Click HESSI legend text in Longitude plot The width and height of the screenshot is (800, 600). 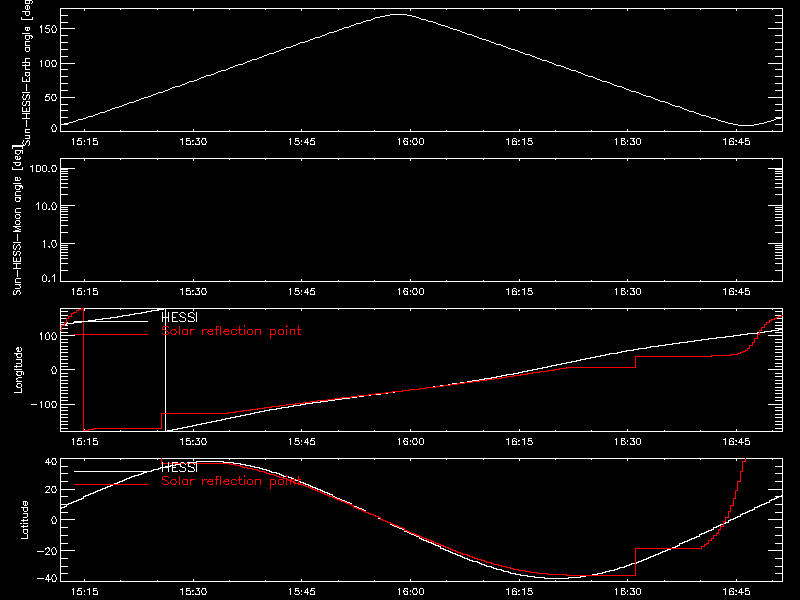[180, 317]
